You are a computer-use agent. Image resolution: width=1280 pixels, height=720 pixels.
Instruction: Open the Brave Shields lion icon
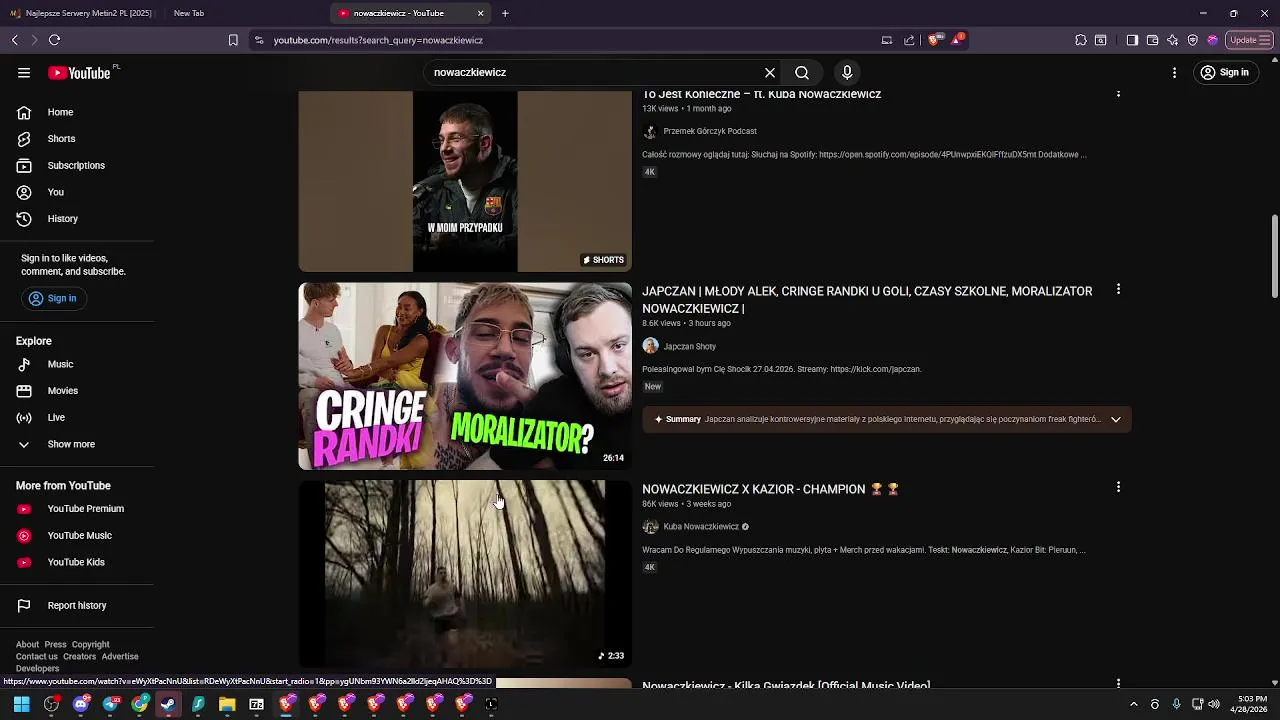(x=934, y=40)
